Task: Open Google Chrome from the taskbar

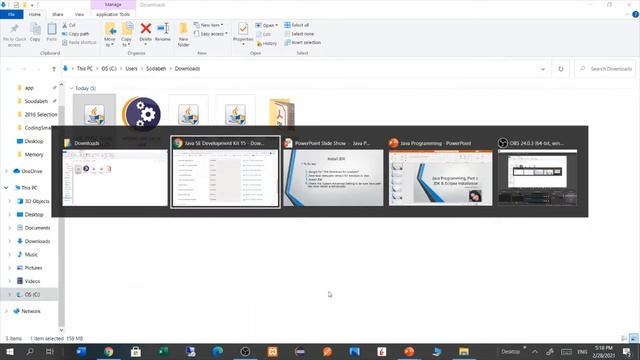Action: pyautogui.click(x=108, y=352)
